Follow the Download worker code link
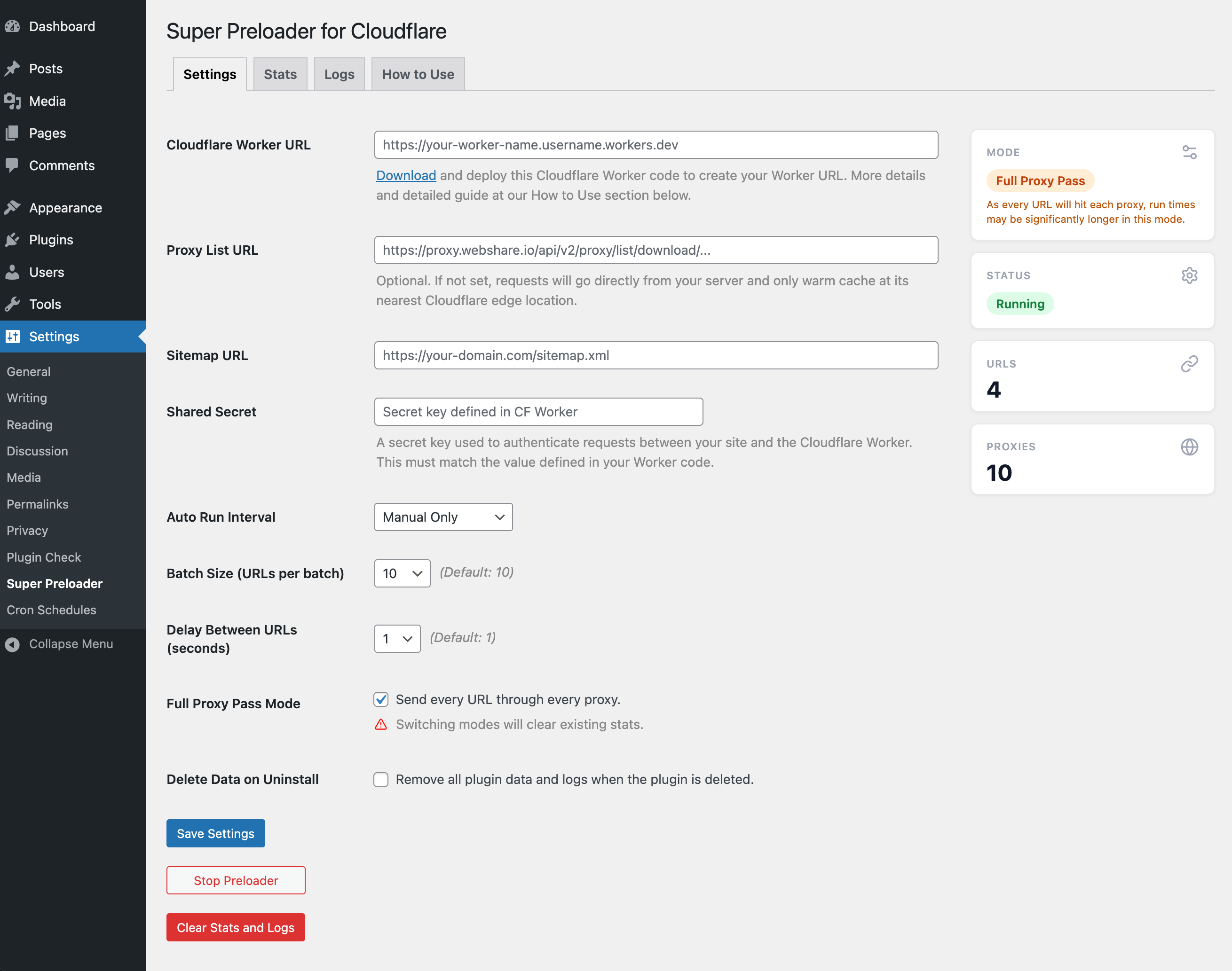 (405, 176)
